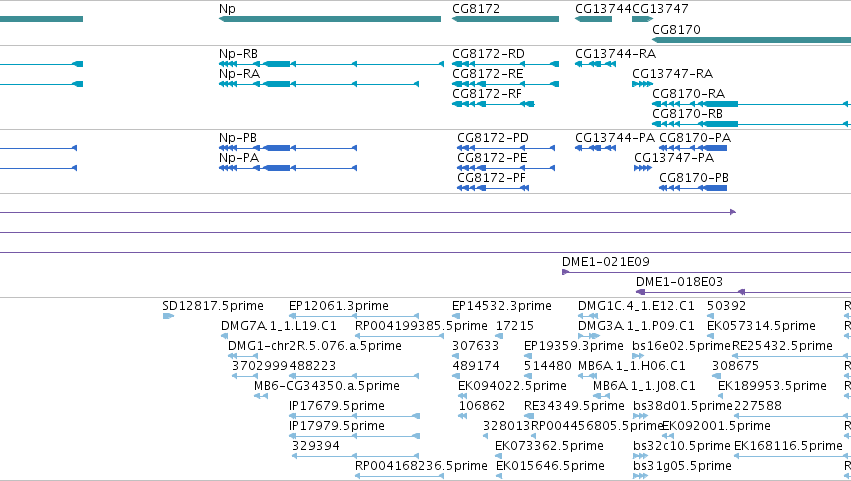Select the MB6A.1_1.H06.C1 label

click(x=632, y=366)
